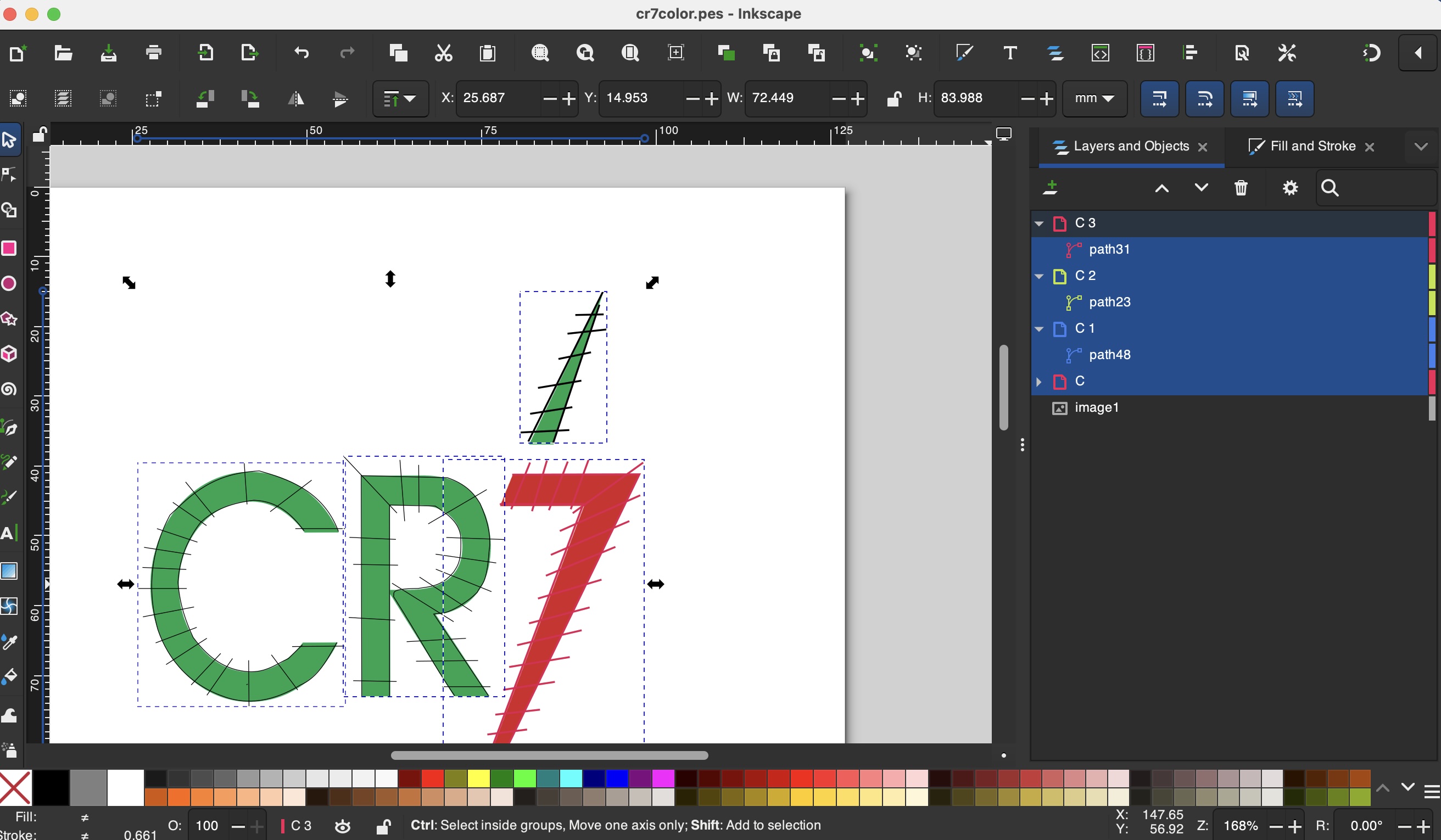The height and width of the screenshot is (840, 1441).
Task: Select the Calligraphy tool
Action: pos(9,497)
